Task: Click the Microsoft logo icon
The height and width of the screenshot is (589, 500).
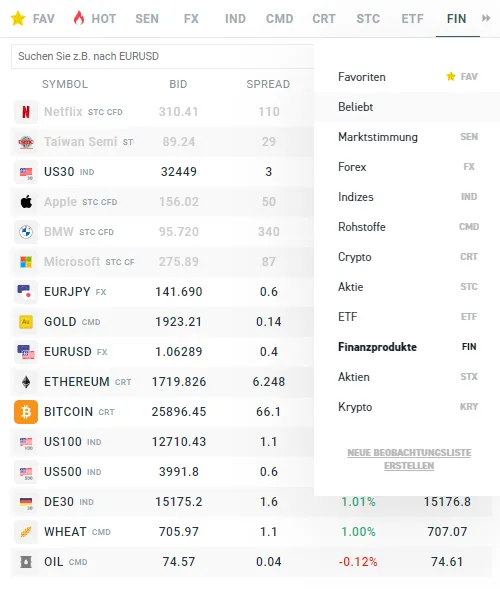Action: tap(26, 262)
